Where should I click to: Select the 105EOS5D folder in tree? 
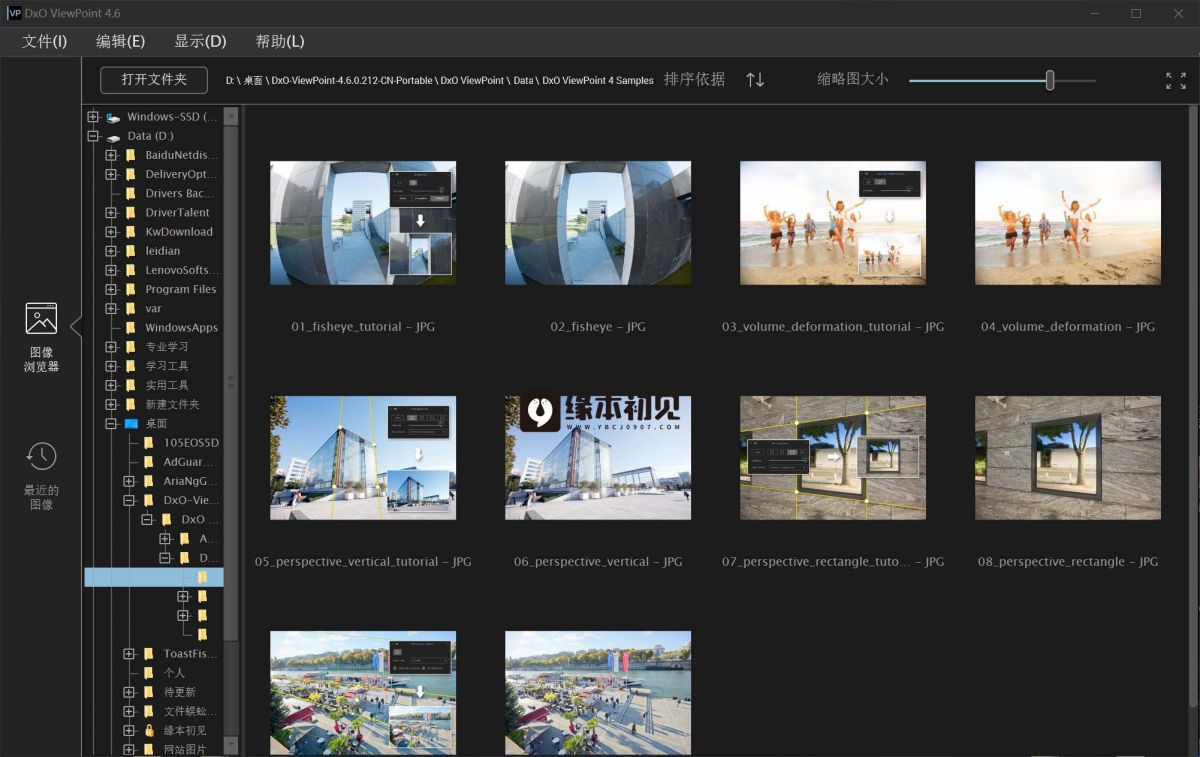pyautogui.click(x=191, y=442)
